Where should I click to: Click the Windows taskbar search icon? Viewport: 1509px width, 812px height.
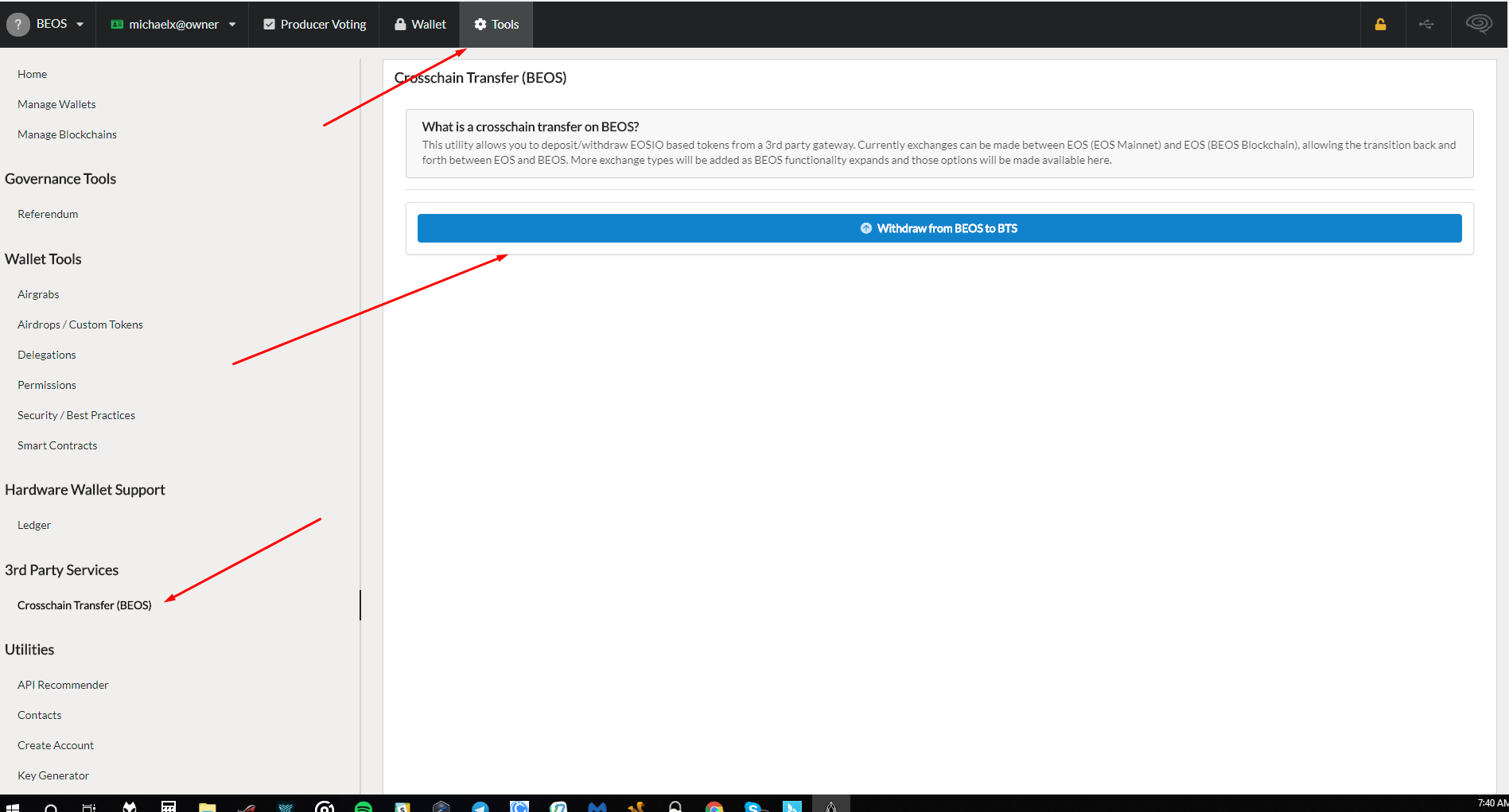tap(51, 806)
